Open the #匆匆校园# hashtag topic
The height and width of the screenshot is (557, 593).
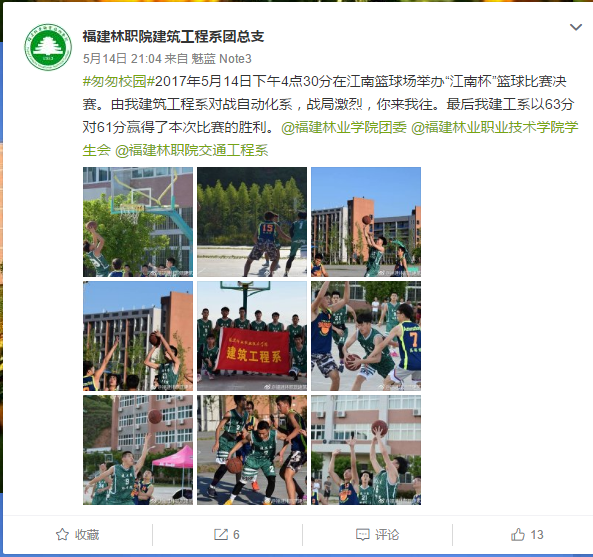119,81
